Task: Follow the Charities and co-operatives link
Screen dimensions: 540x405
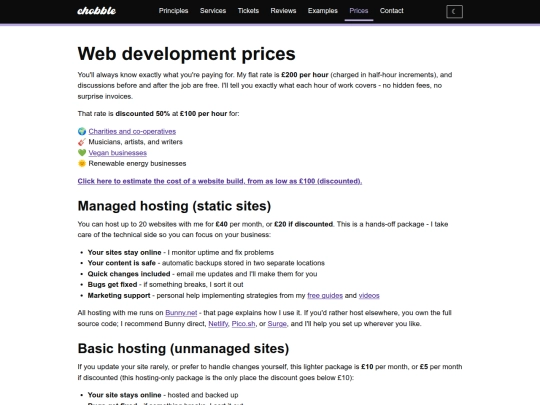Action: click(x=132, y=131)
